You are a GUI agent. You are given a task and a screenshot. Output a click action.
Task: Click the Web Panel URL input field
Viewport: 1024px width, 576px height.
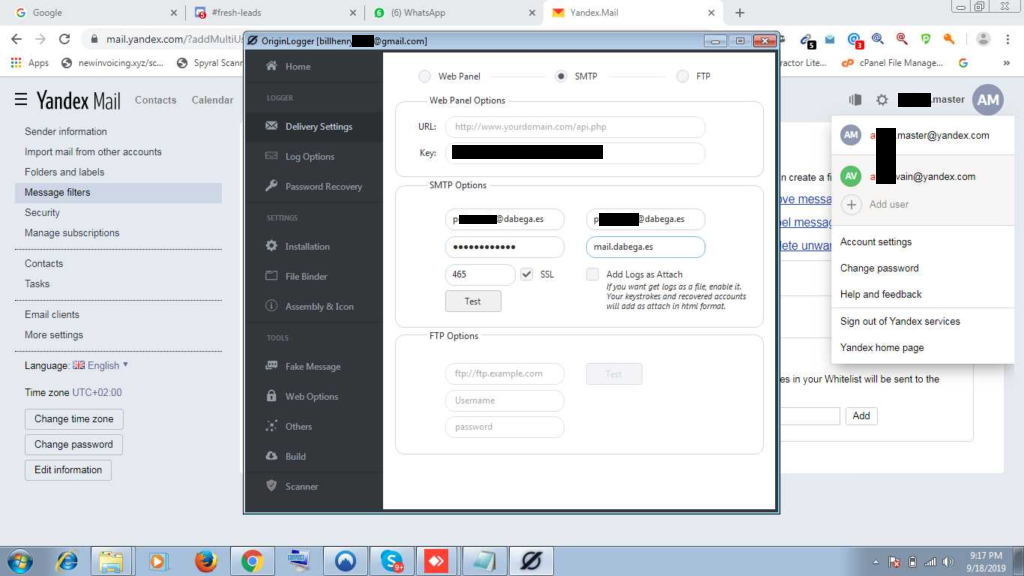[575, 127]
